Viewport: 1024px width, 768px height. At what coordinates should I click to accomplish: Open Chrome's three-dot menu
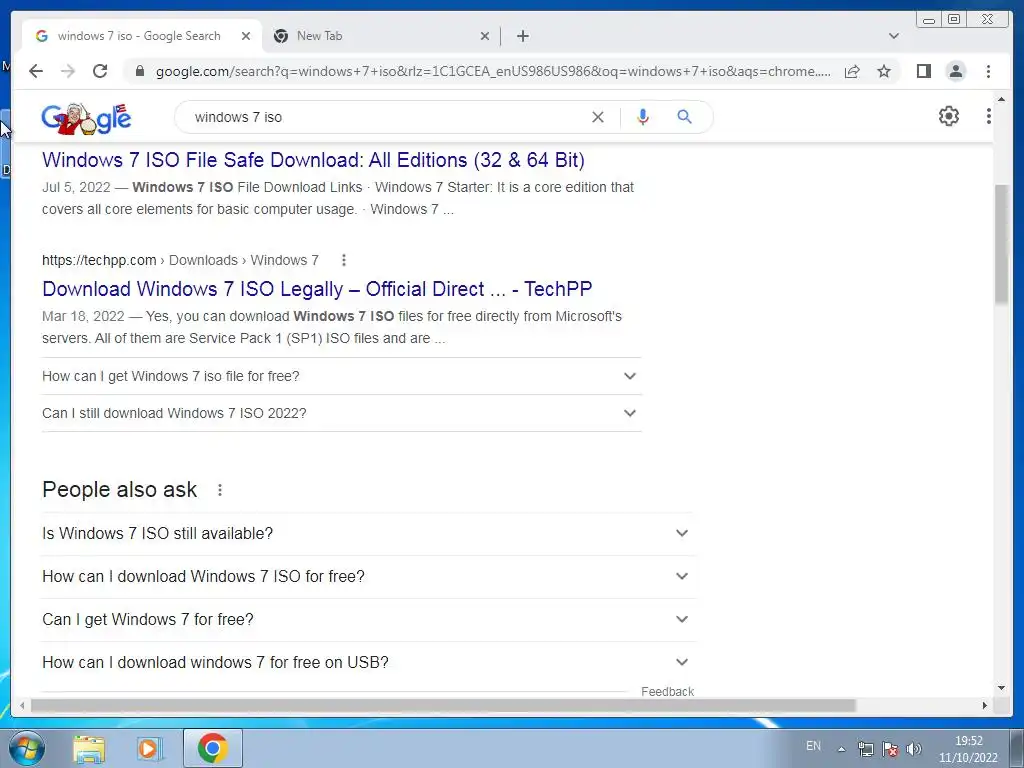tap(988, 71)
